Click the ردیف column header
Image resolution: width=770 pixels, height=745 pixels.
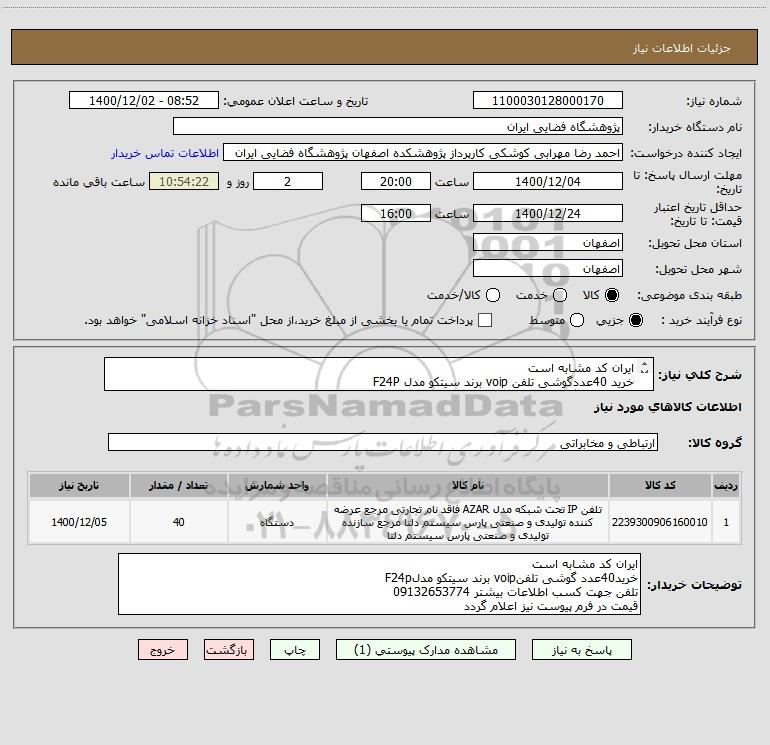(726, 485)
